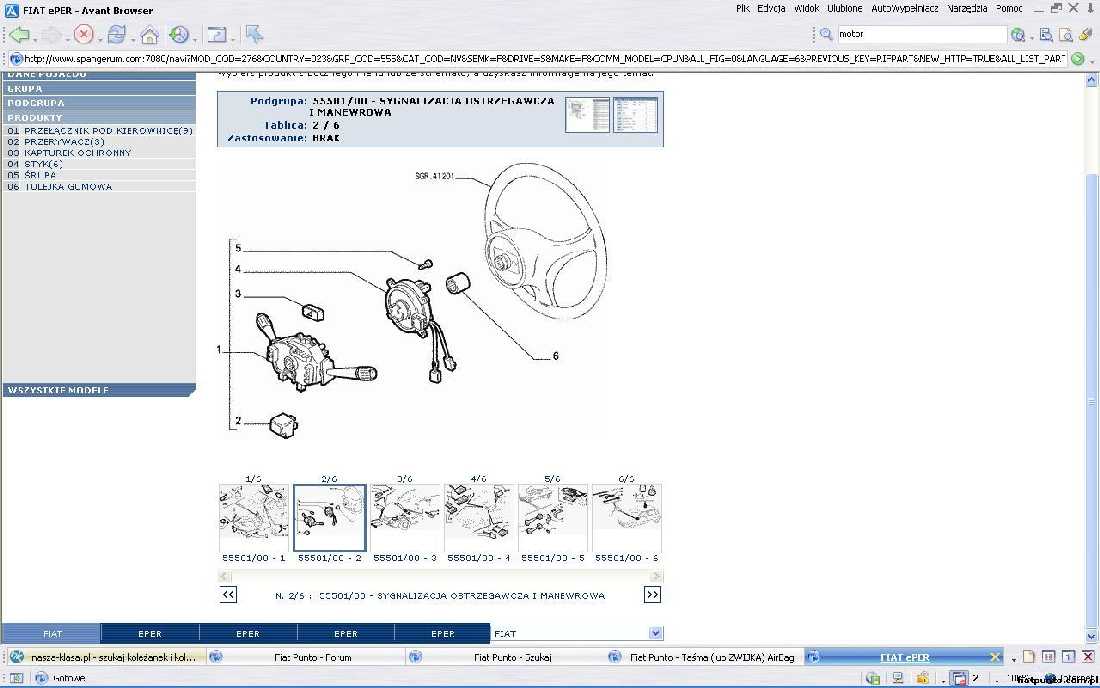
Task: Select the FIAT tab in the bottom navigation
Action: click(x=51, y=633)
